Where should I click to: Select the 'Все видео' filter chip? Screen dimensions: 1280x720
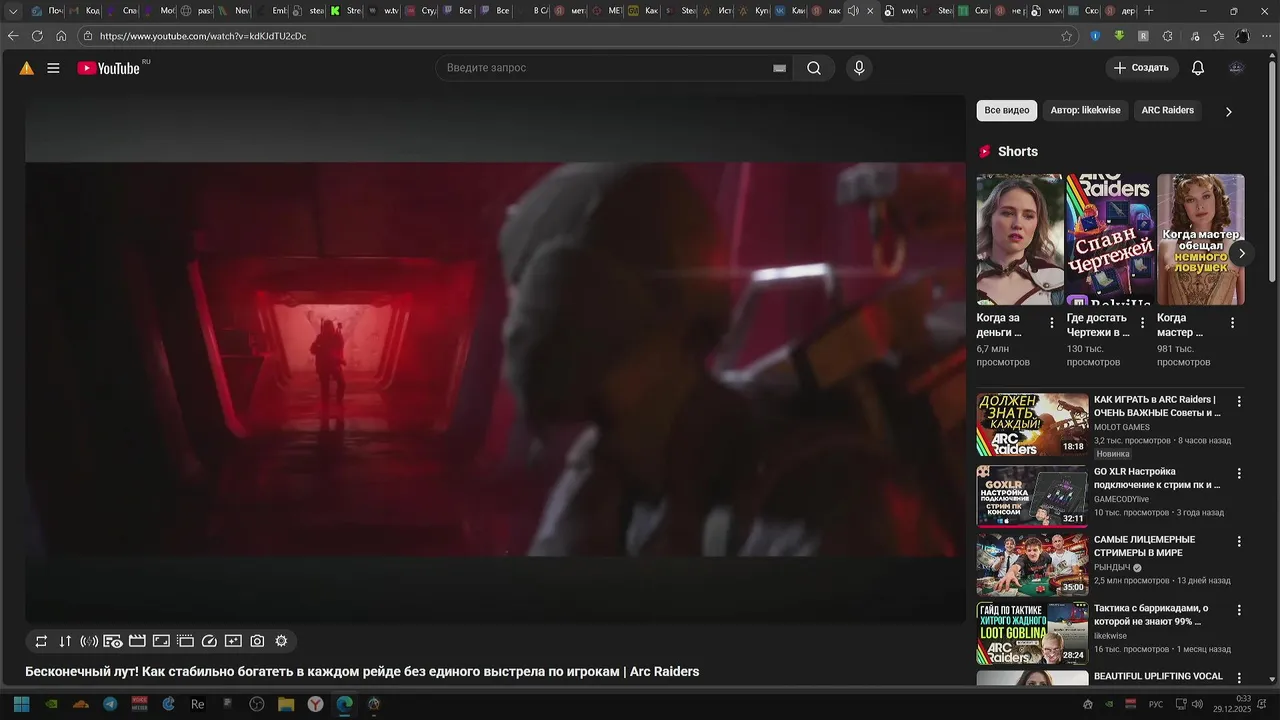pos(1007,111)
